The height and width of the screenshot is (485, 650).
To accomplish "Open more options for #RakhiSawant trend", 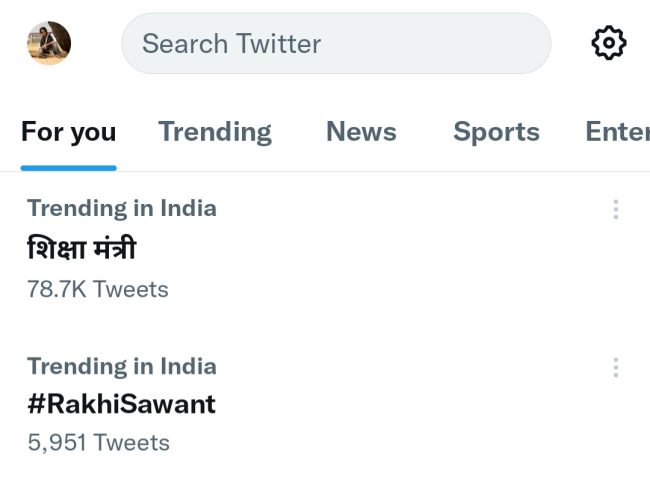I will click(x=615, y=367).
